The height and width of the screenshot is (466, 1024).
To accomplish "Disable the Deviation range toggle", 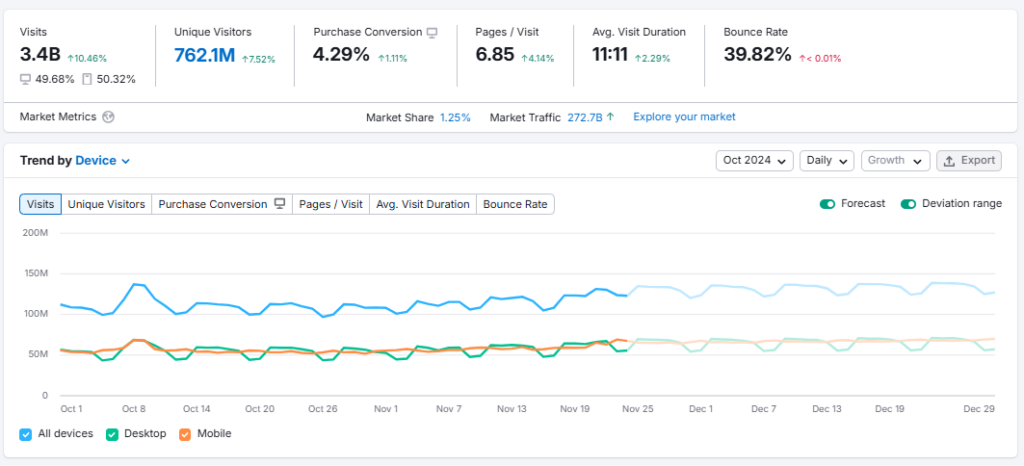I will tap(908, 204).
